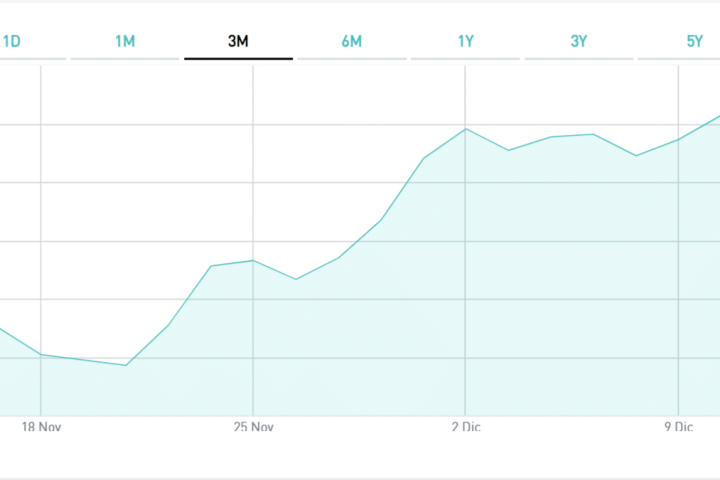The height and width of the screenshot is (480, 720).
Task: Click the 18 Nov date label
Action: 40,427
